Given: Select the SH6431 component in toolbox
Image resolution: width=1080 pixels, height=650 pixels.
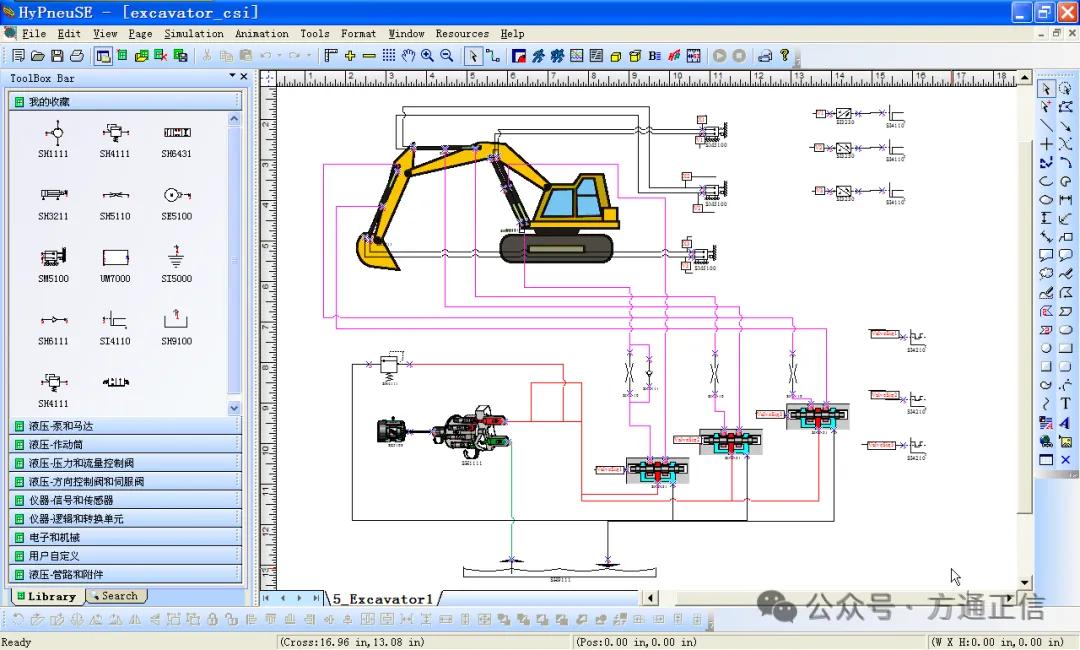Looking at the screenshot, I should [x=177, y=140].
